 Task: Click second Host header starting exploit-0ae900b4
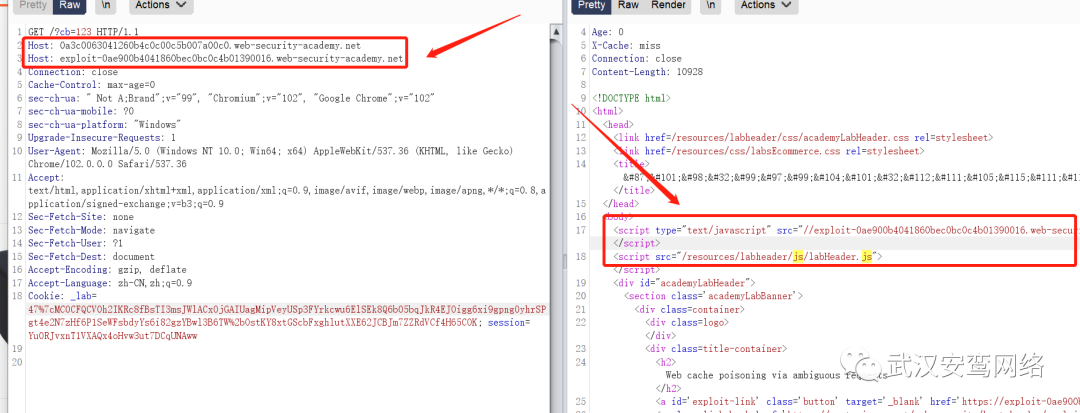(216, 59)
